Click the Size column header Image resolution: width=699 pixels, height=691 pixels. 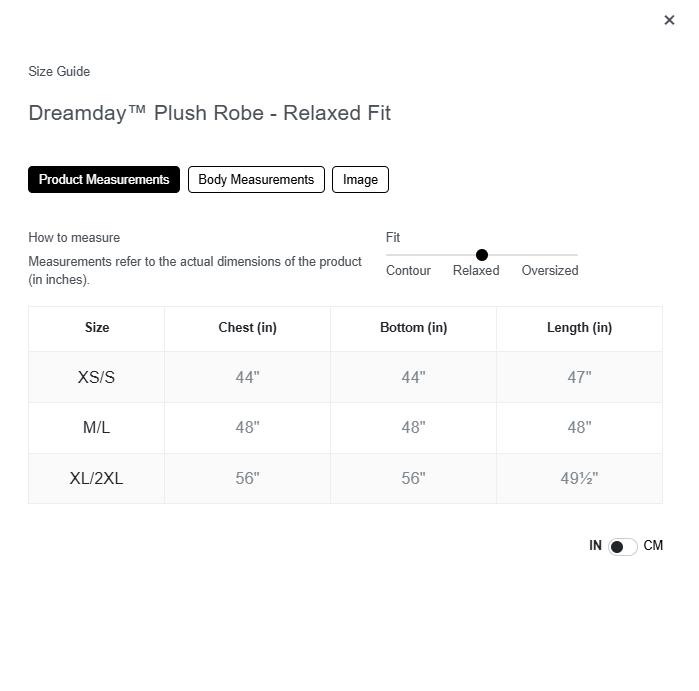coord(97,328)
